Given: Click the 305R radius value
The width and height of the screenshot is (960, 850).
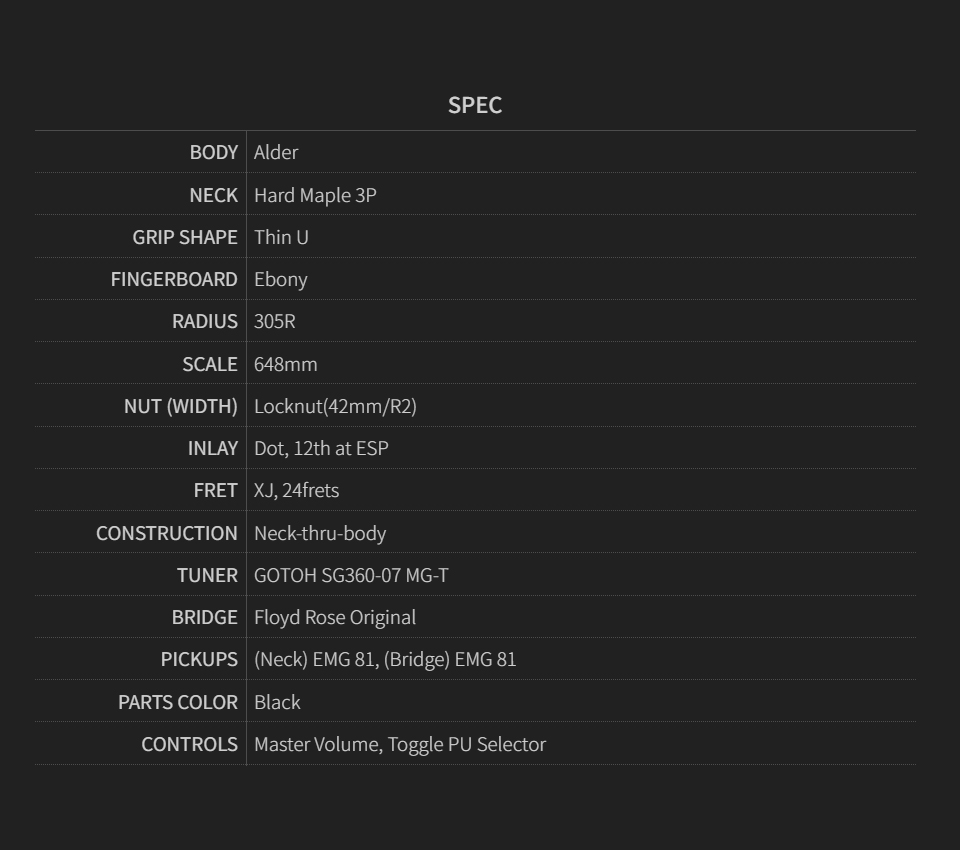Looking at the screenshot, I should [274, 321].
